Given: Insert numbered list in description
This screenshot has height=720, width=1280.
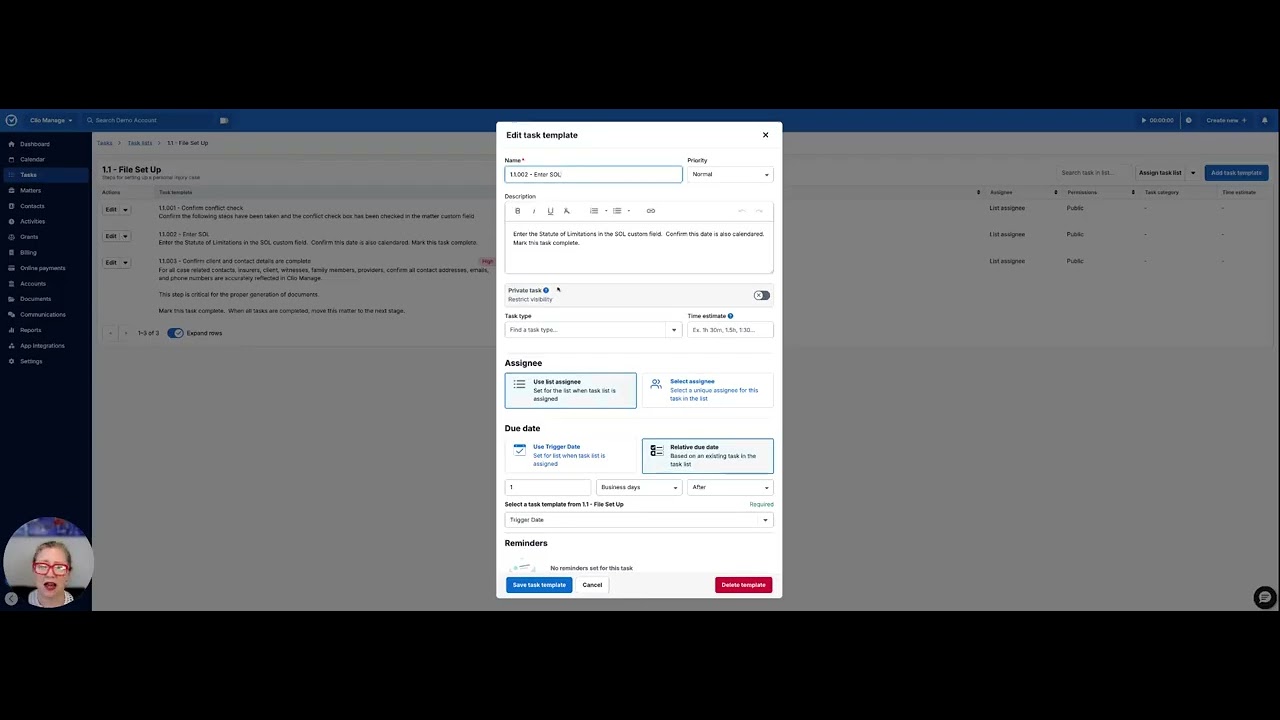Looking at the screenshot, I should 593,211.
